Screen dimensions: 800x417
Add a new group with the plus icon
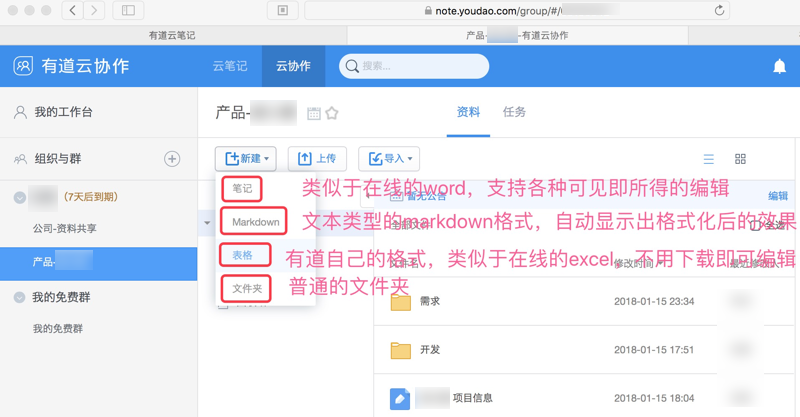pyautogui.click(x=172, y=159)
